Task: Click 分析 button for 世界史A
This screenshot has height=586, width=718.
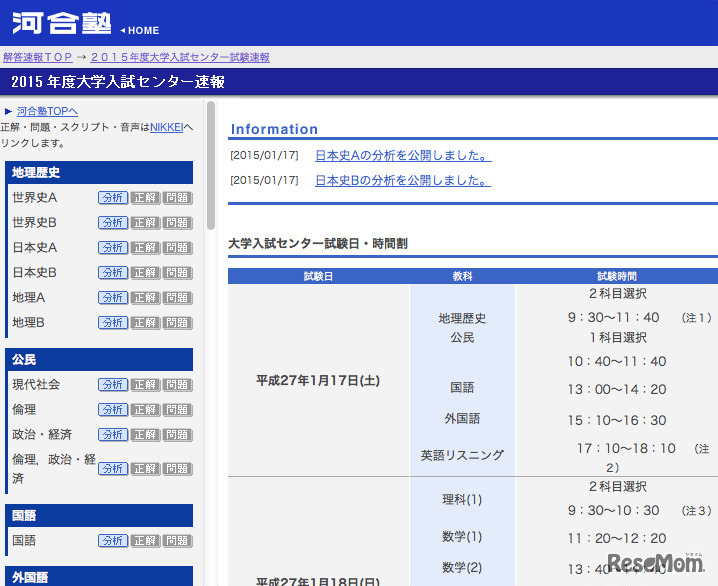Action: point(113,198)
